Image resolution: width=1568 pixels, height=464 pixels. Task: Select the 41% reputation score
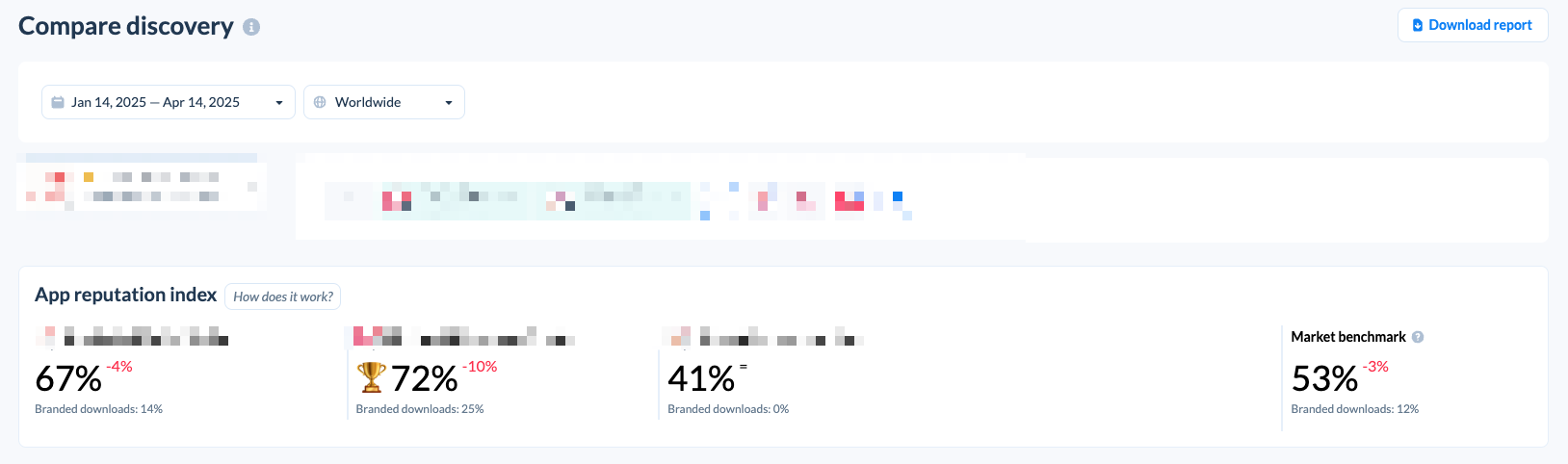click(701, 379)
